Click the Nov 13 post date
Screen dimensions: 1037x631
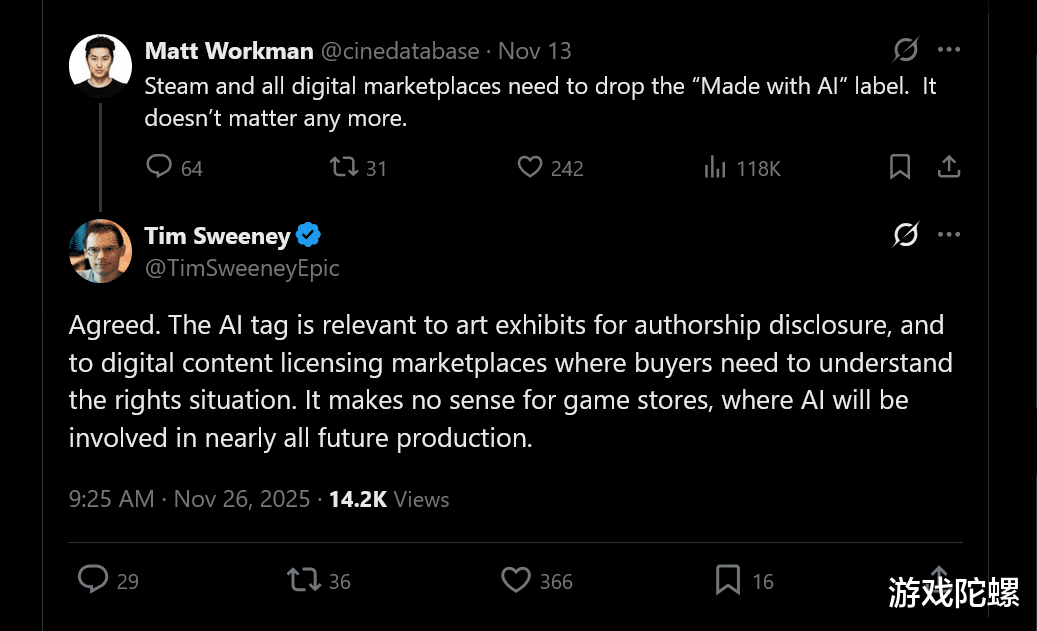(x=535, y=51)
